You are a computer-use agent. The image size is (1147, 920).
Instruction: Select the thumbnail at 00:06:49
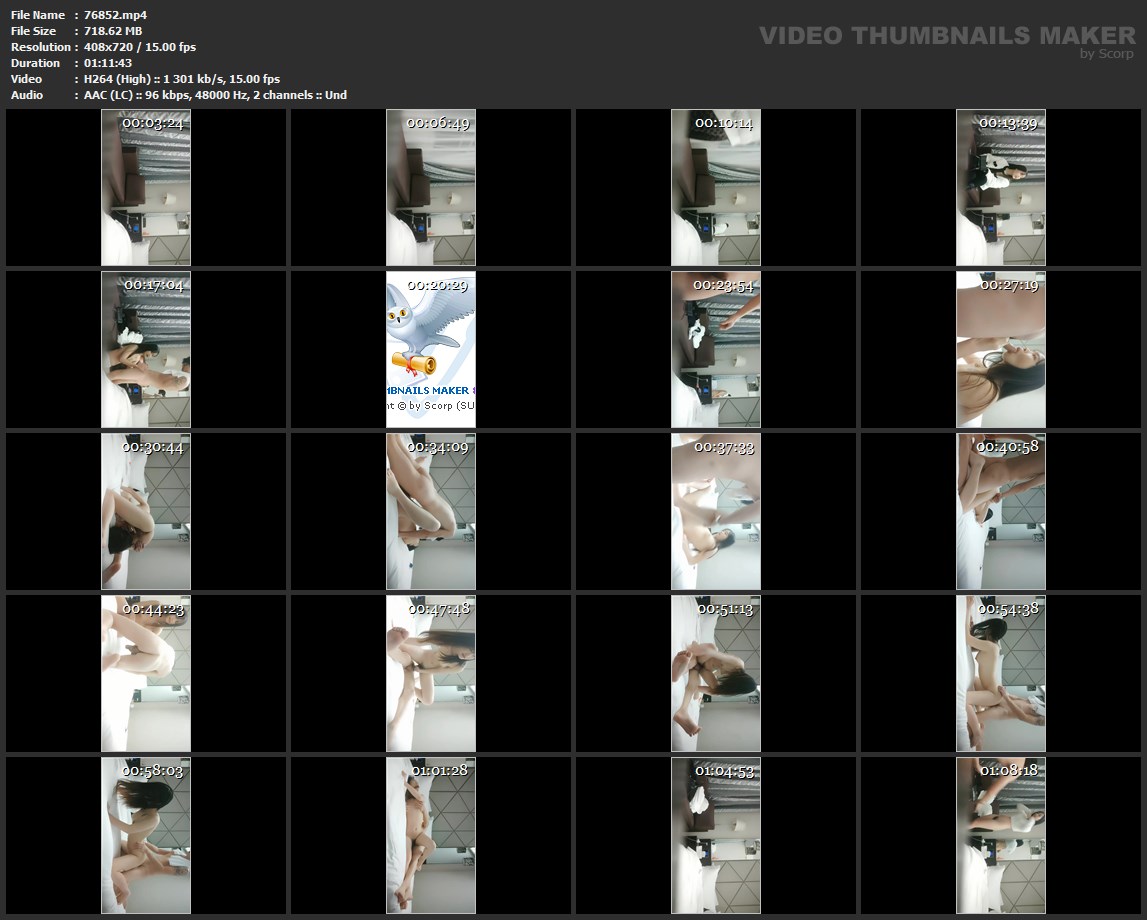point(431,188)
